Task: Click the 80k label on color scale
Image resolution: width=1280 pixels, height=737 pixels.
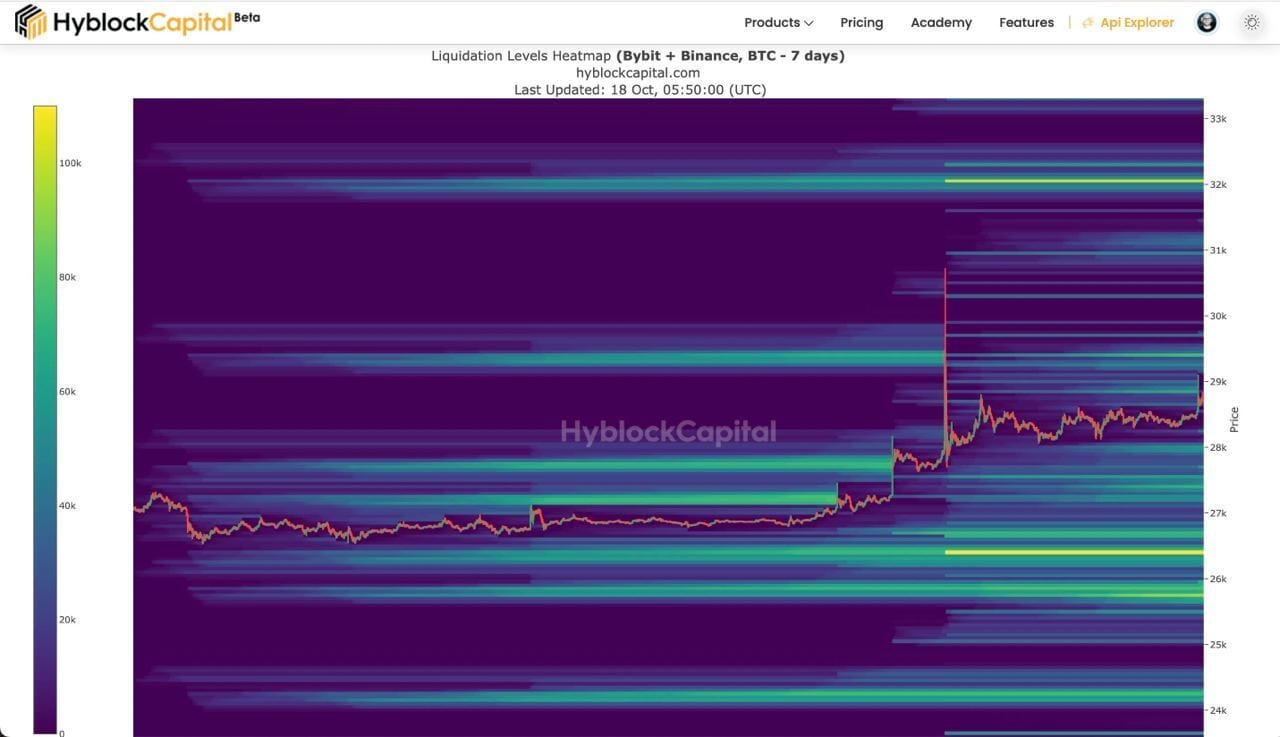Action: click(67, 277)
